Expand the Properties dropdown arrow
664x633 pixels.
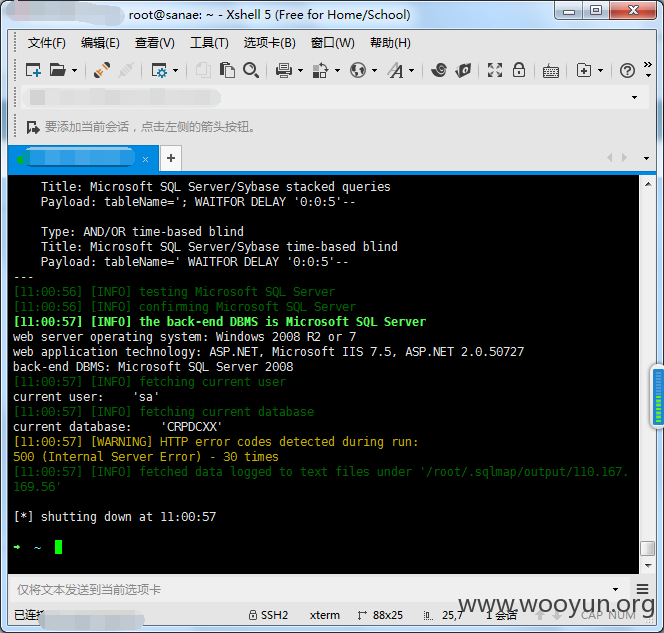click(x=176, y=70)
